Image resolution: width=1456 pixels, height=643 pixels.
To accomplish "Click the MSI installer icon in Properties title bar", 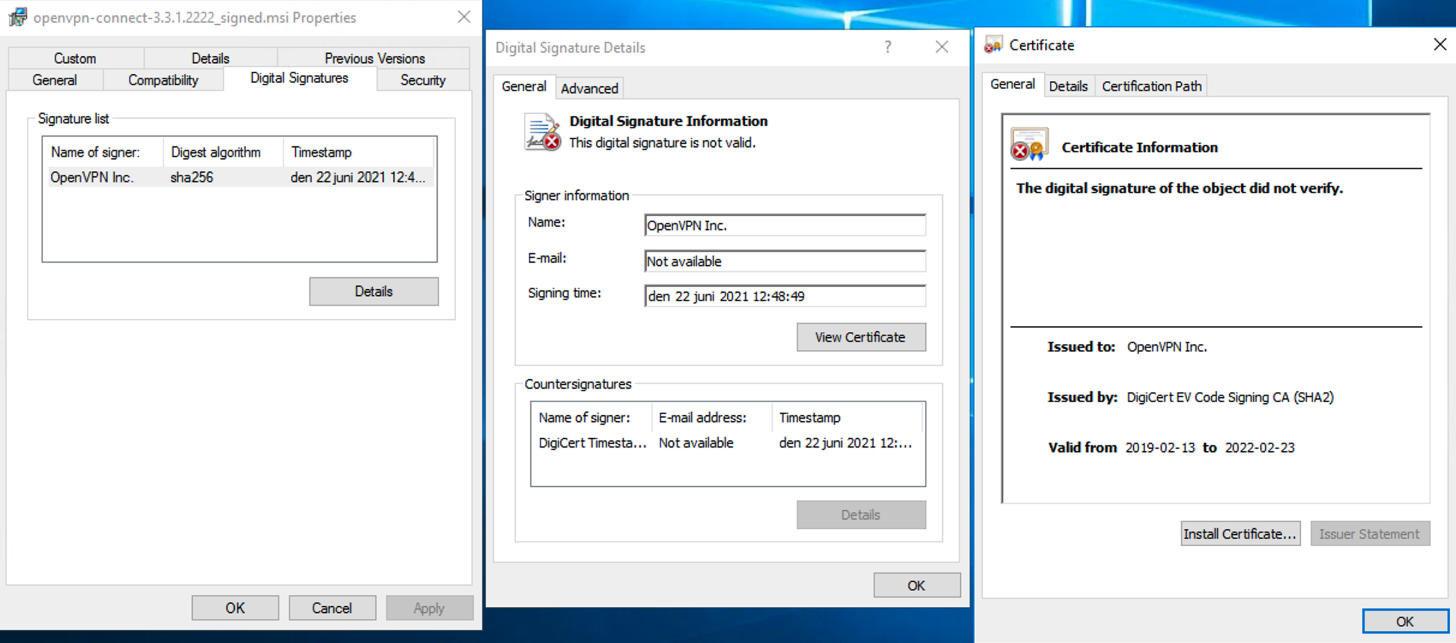I will tap(17, 17).
